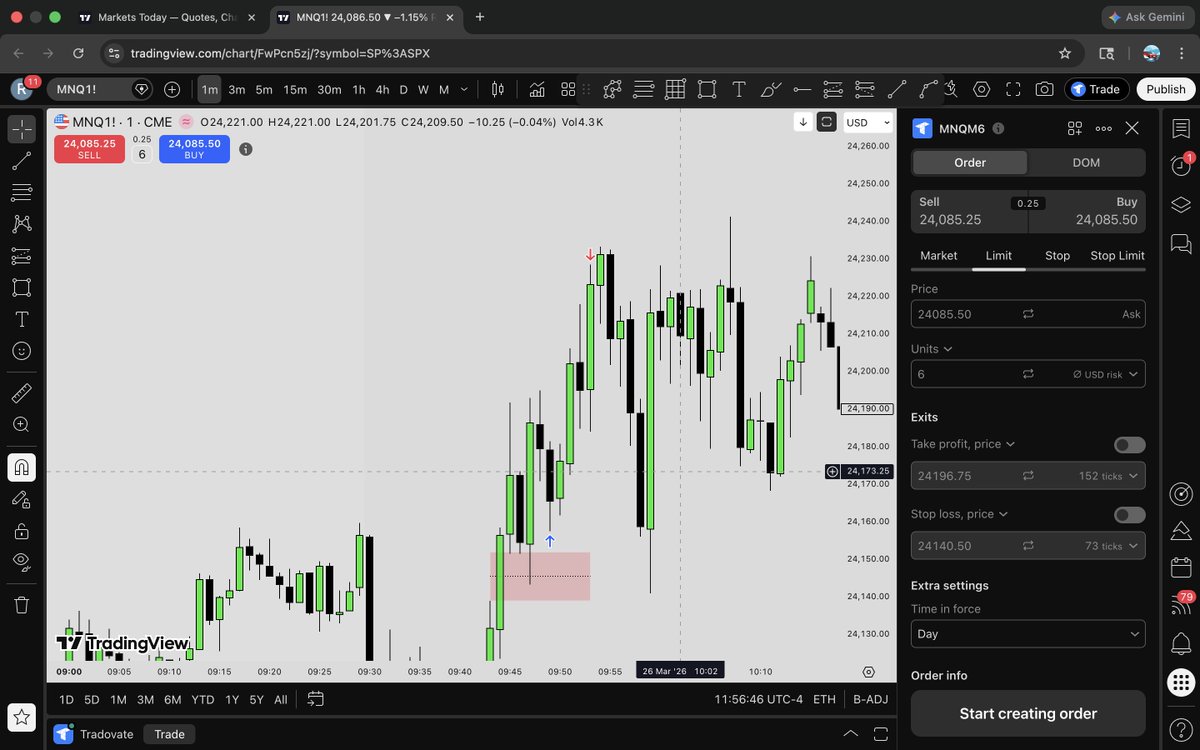This screenshot has height=750, width=1200.
Task: Switch to the 1h timeframe
Action: click(x=359, y=89)
